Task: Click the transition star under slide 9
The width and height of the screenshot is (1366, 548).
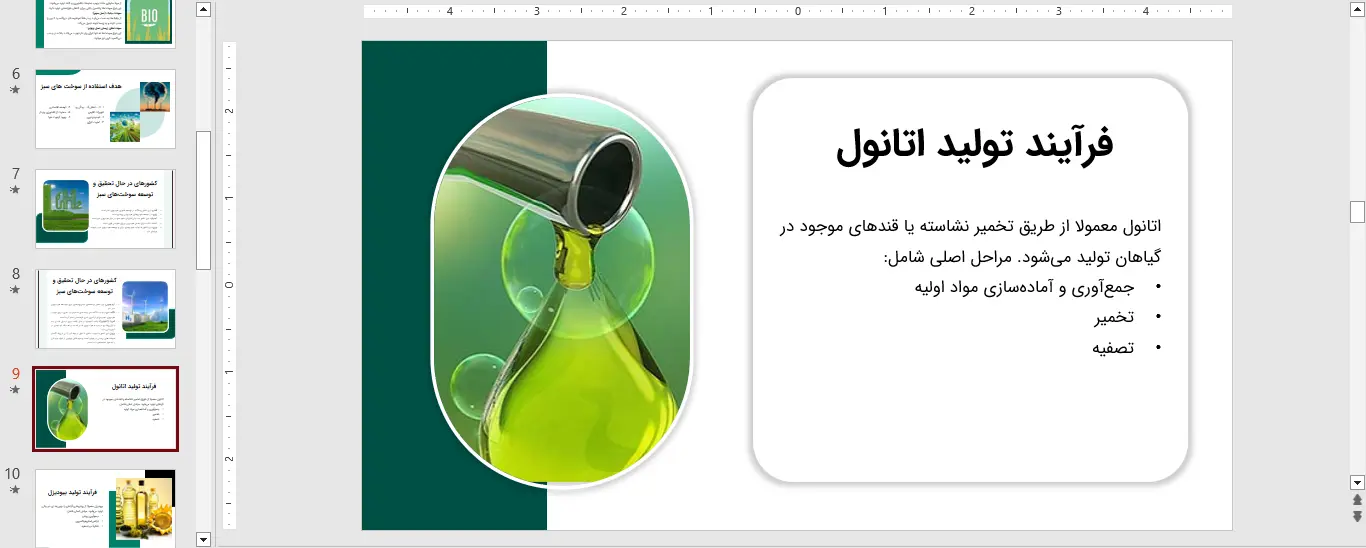Action: [x=14, y=389]
